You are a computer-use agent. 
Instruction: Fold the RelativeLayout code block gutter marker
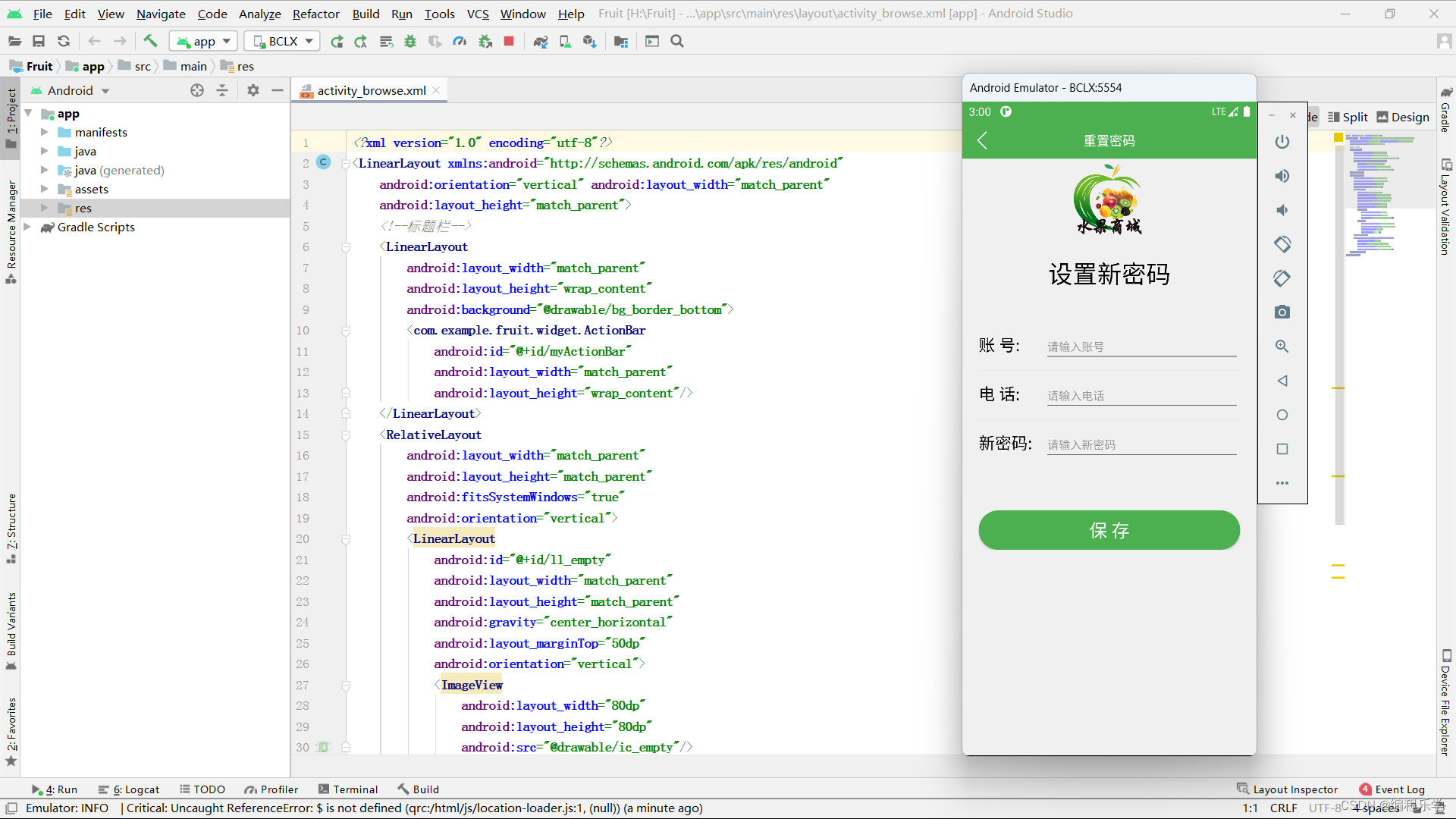point(346,435)
